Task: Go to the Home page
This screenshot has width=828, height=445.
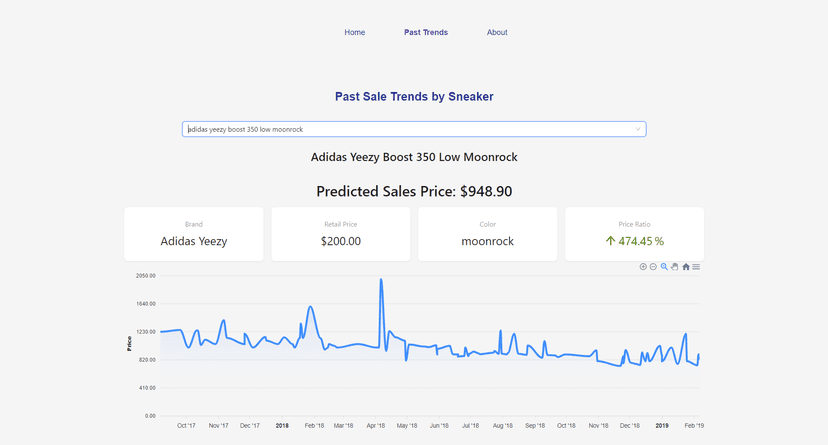Action: [355, 32]
